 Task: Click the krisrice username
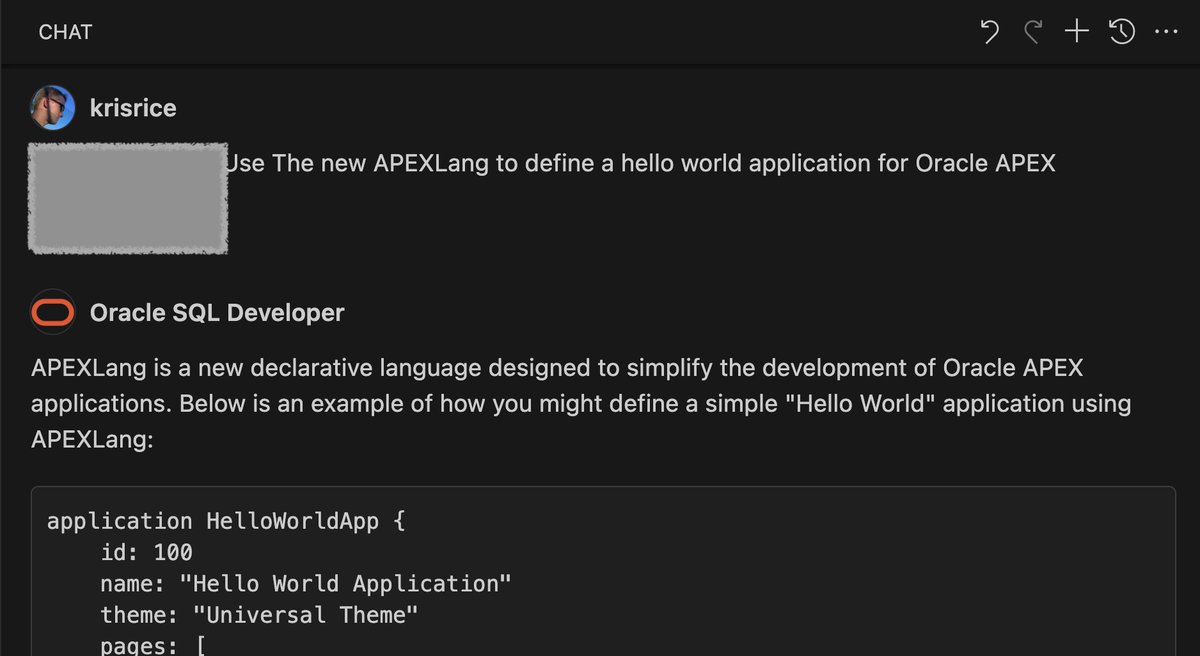pos(133,108)
